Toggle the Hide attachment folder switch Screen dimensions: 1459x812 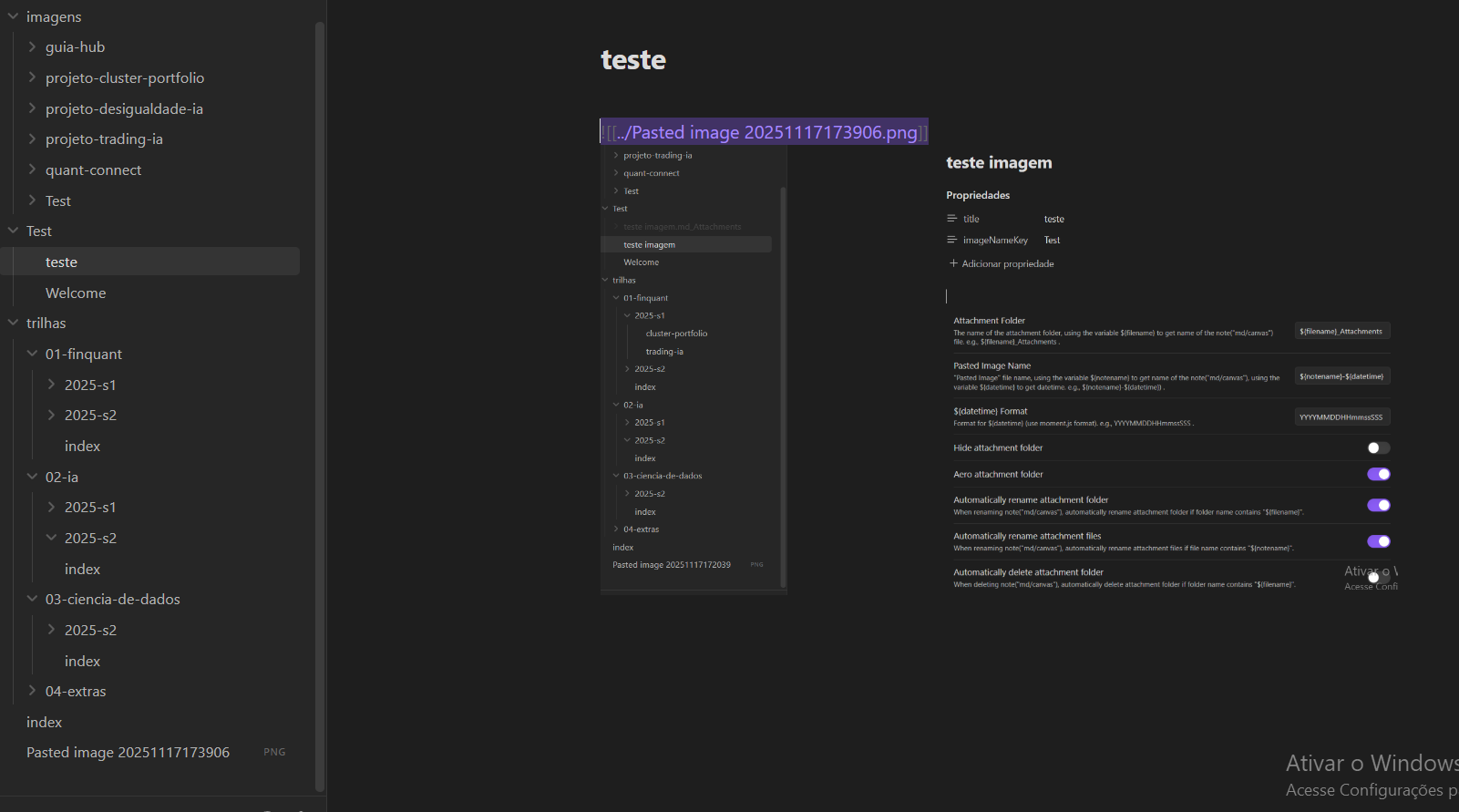[x=1378, y=447]
